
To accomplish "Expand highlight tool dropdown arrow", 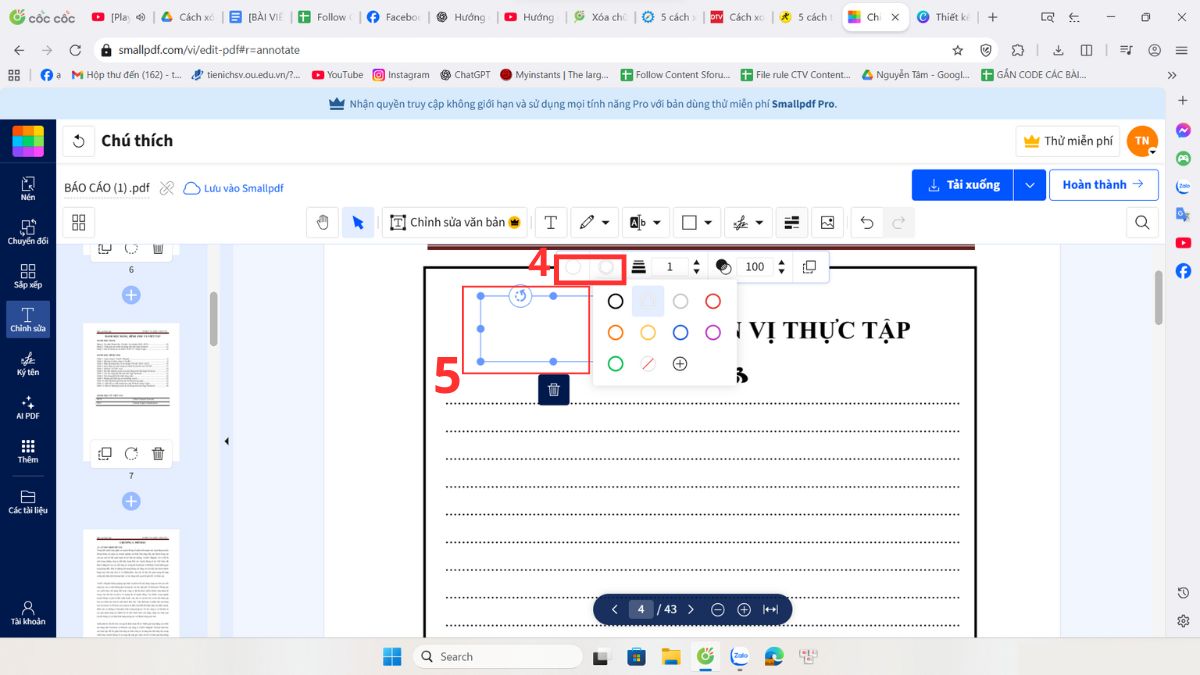I will (x=658, y=222).
